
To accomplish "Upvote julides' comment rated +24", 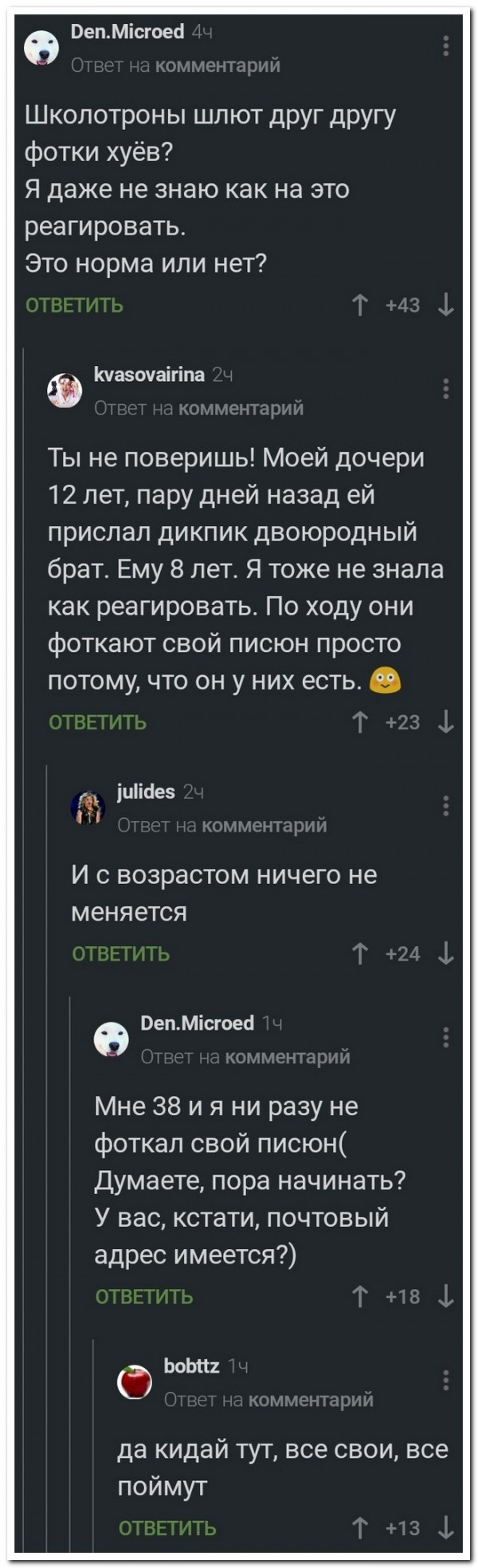I will pos(361,953).
